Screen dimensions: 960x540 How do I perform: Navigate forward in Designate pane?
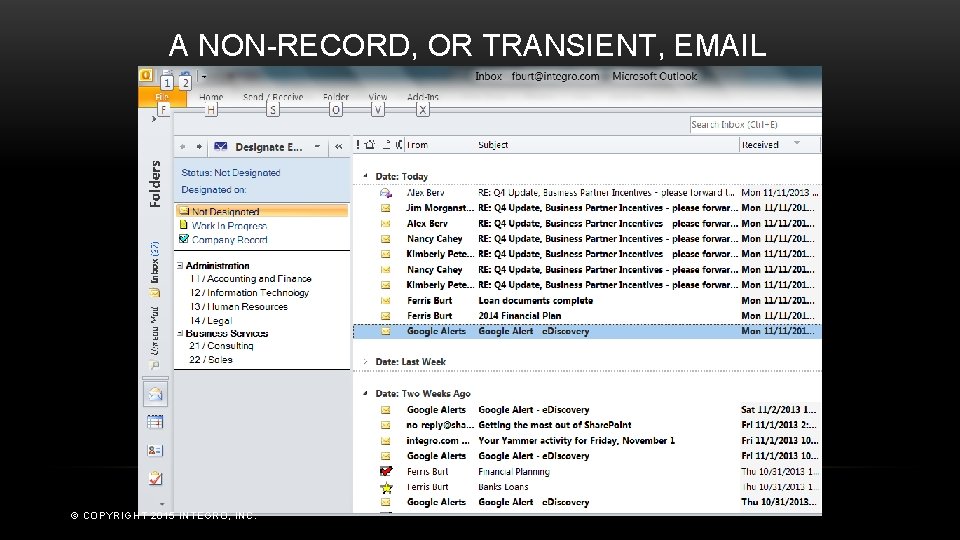tap(199, 147)
